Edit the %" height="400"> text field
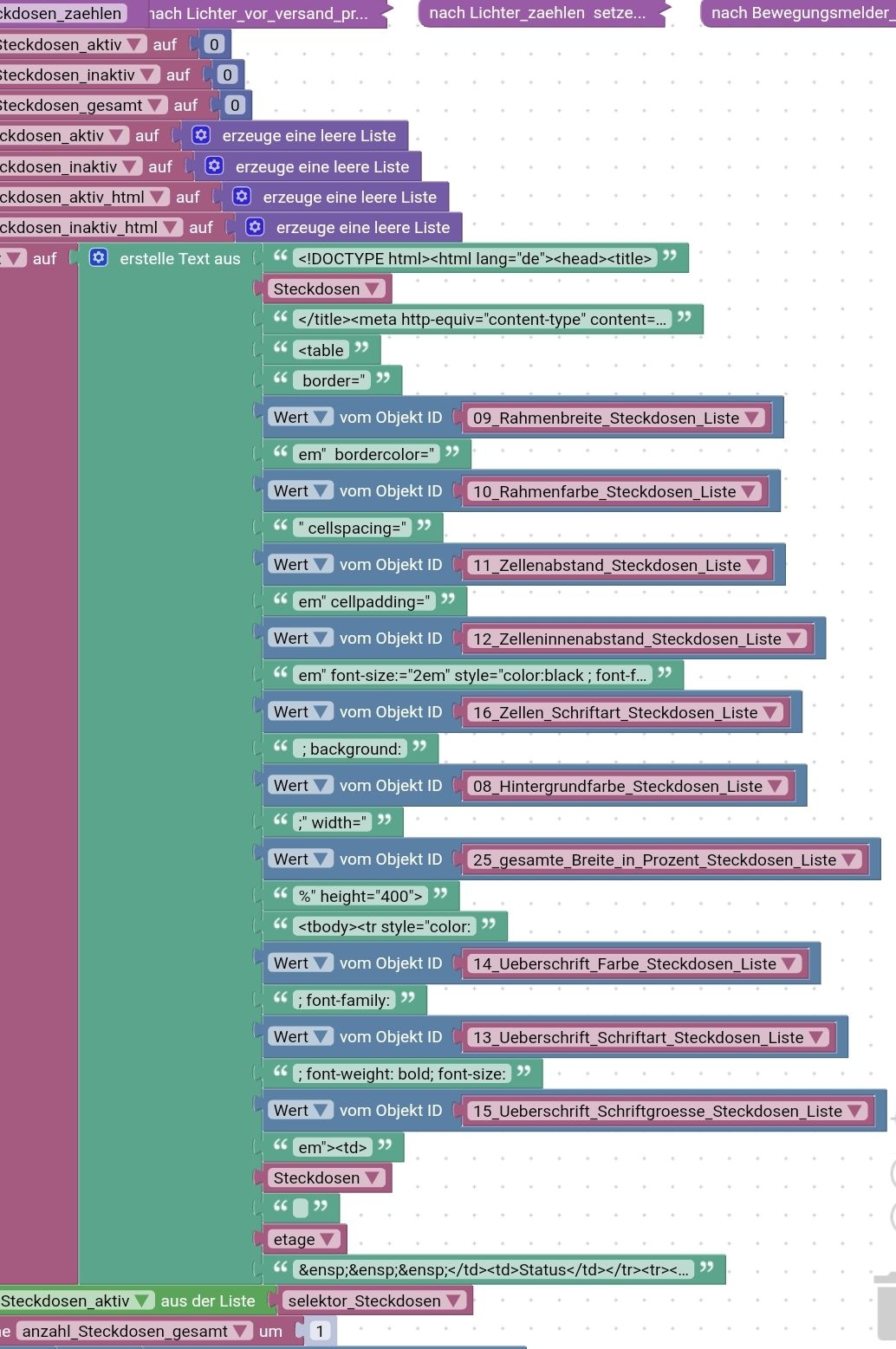896x1349 pixels. pos(360,896)
